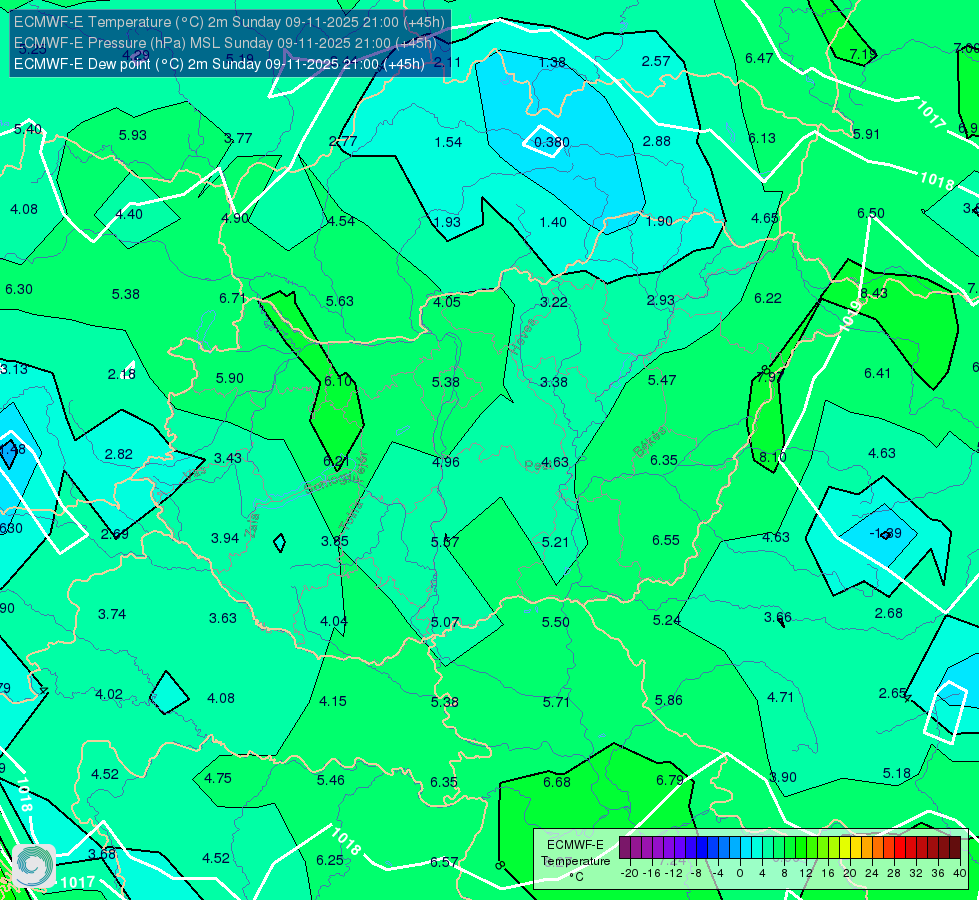
Task: Click the Békés county label
Action: pyautogui.click(x=651, y=442)
